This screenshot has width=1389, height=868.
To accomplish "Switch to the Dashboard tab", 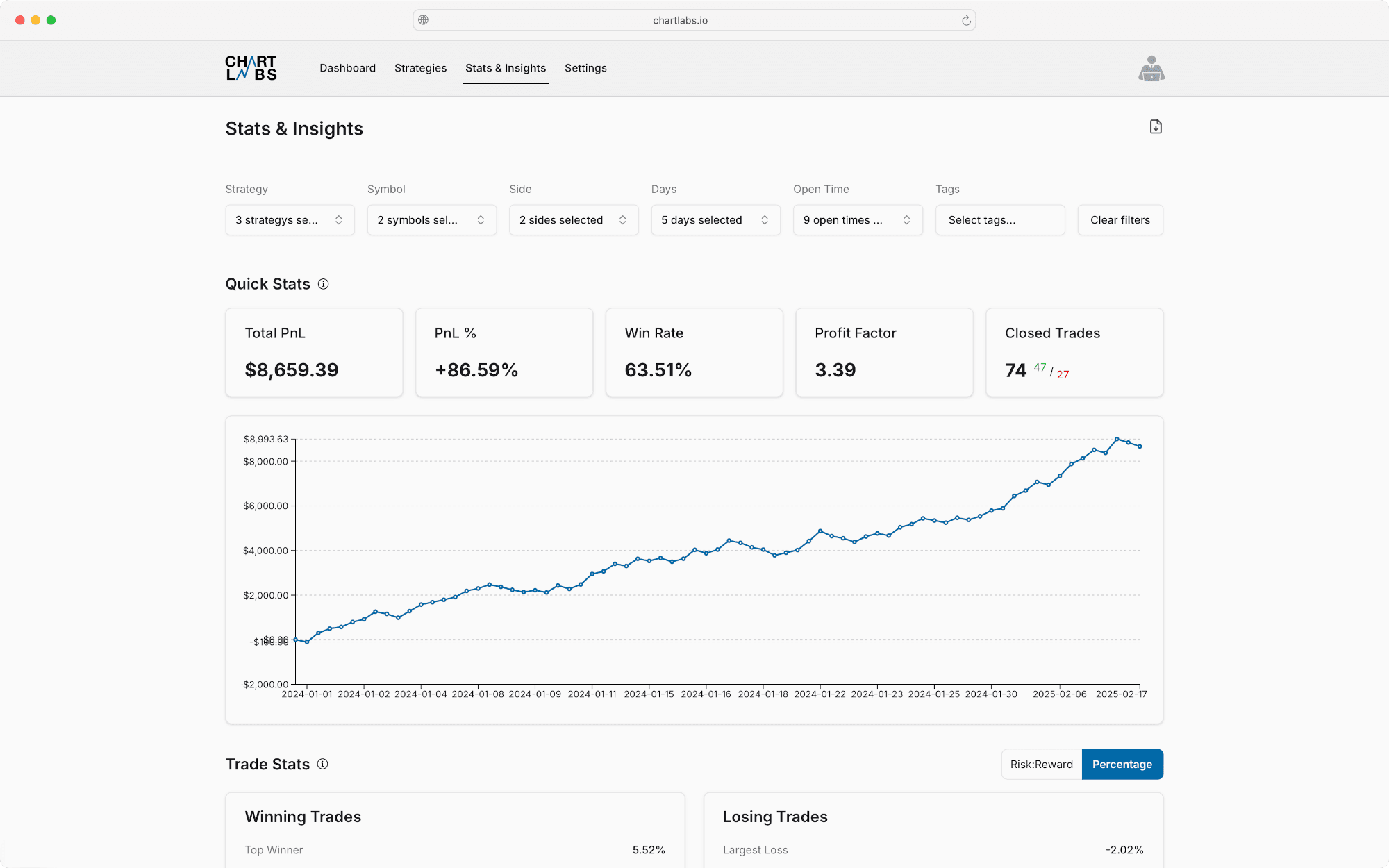I will tap(347, 68).
